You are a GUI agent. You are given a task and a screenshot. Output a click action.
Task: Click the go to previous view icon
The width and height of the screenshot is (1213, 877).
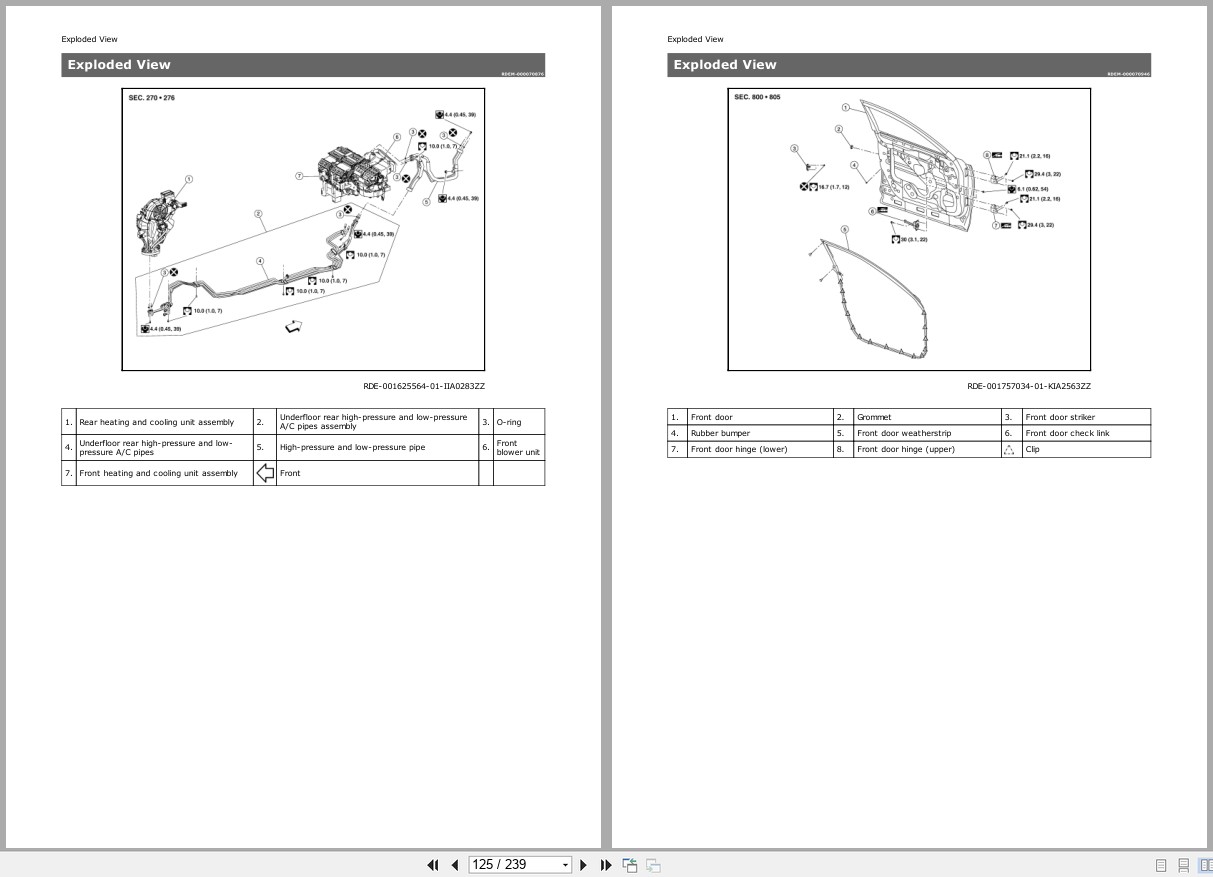[630, 865]
